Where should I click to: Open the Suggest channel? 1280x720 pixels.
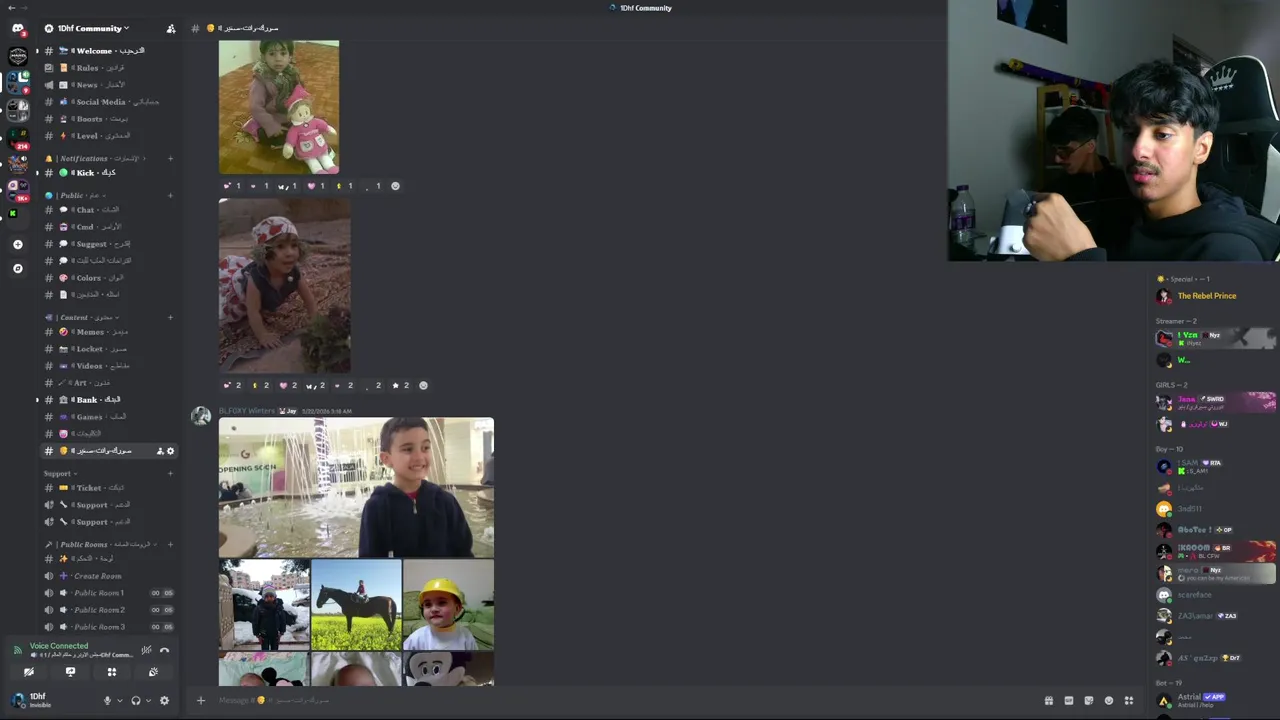pos(109,244)
